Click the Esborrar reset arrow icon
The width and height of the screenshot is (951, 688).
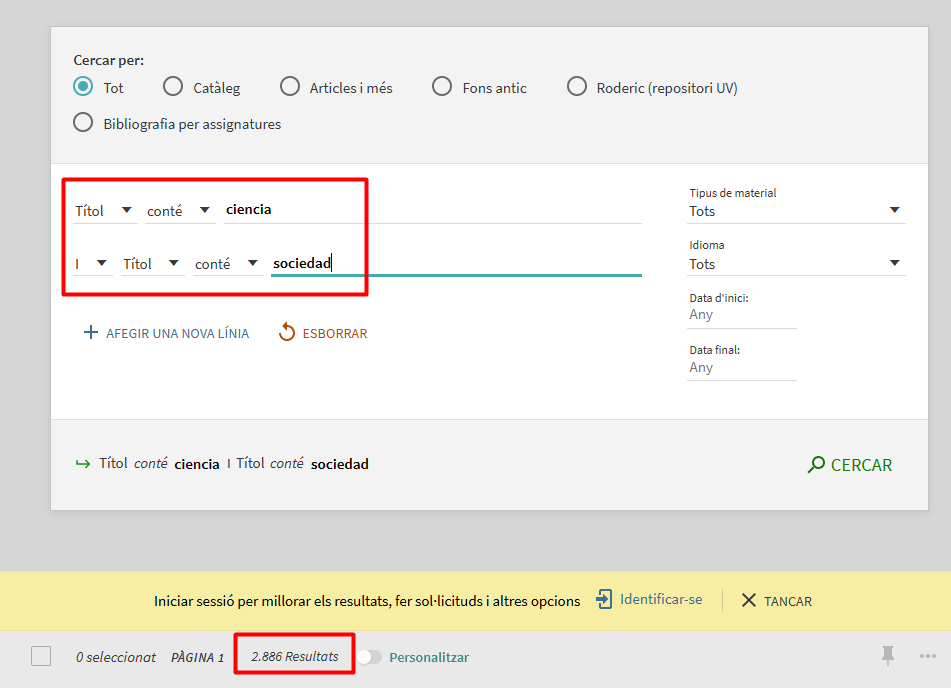tap(287, 333)
